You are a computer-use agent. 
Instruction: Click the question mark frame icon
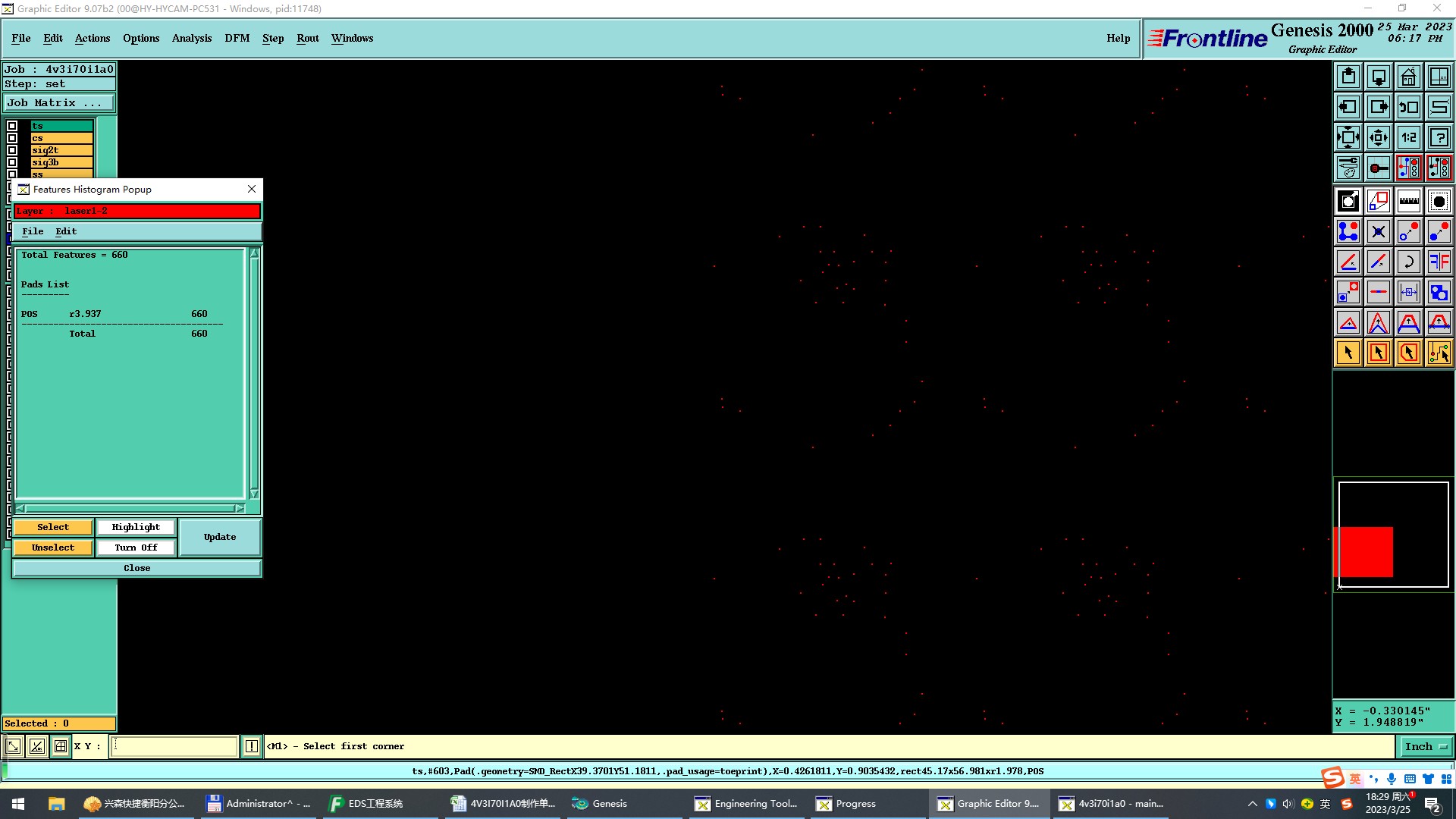pos(1439,137)
